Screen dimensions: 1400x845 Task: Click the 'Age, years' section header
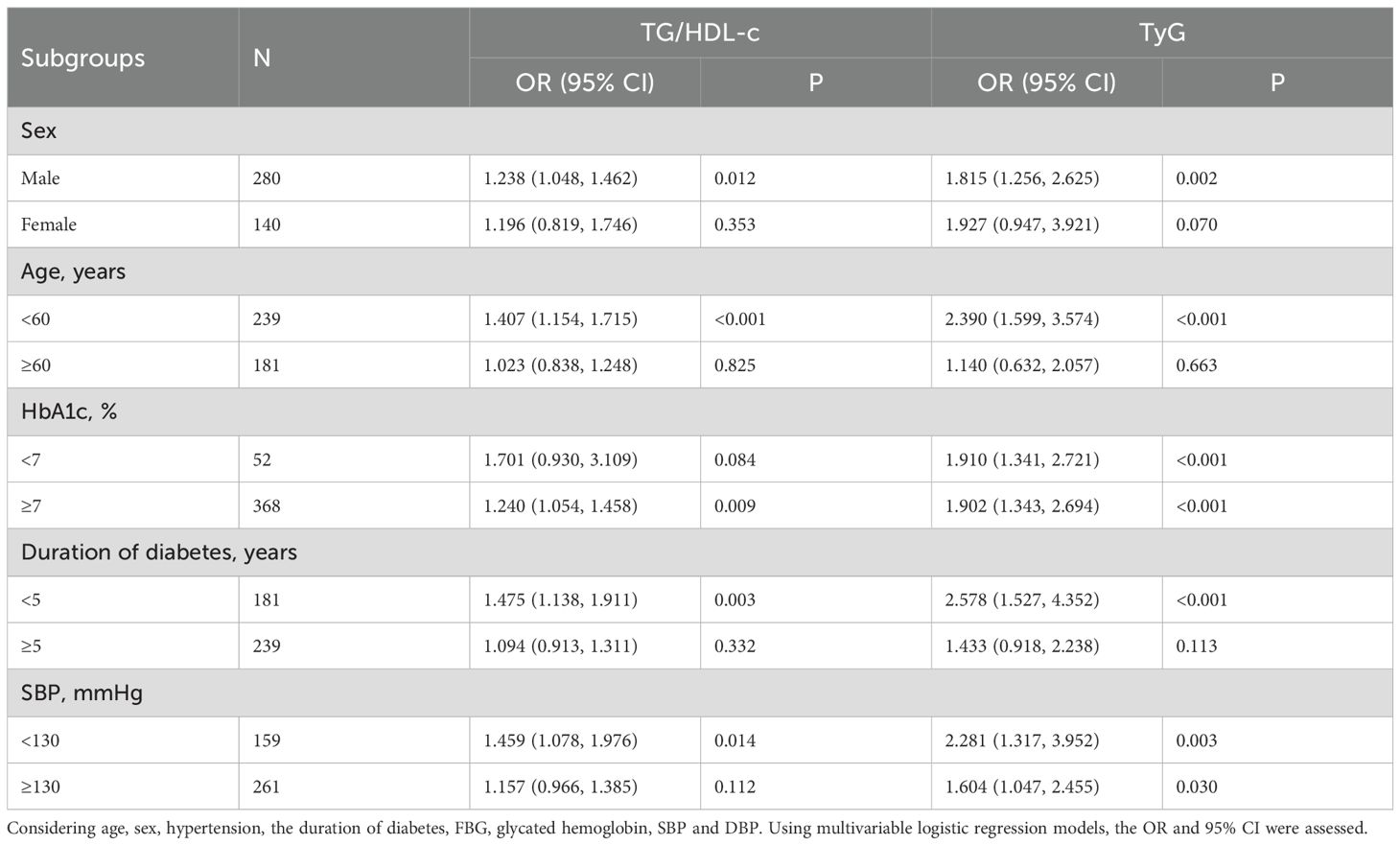[x=74, y=271]
